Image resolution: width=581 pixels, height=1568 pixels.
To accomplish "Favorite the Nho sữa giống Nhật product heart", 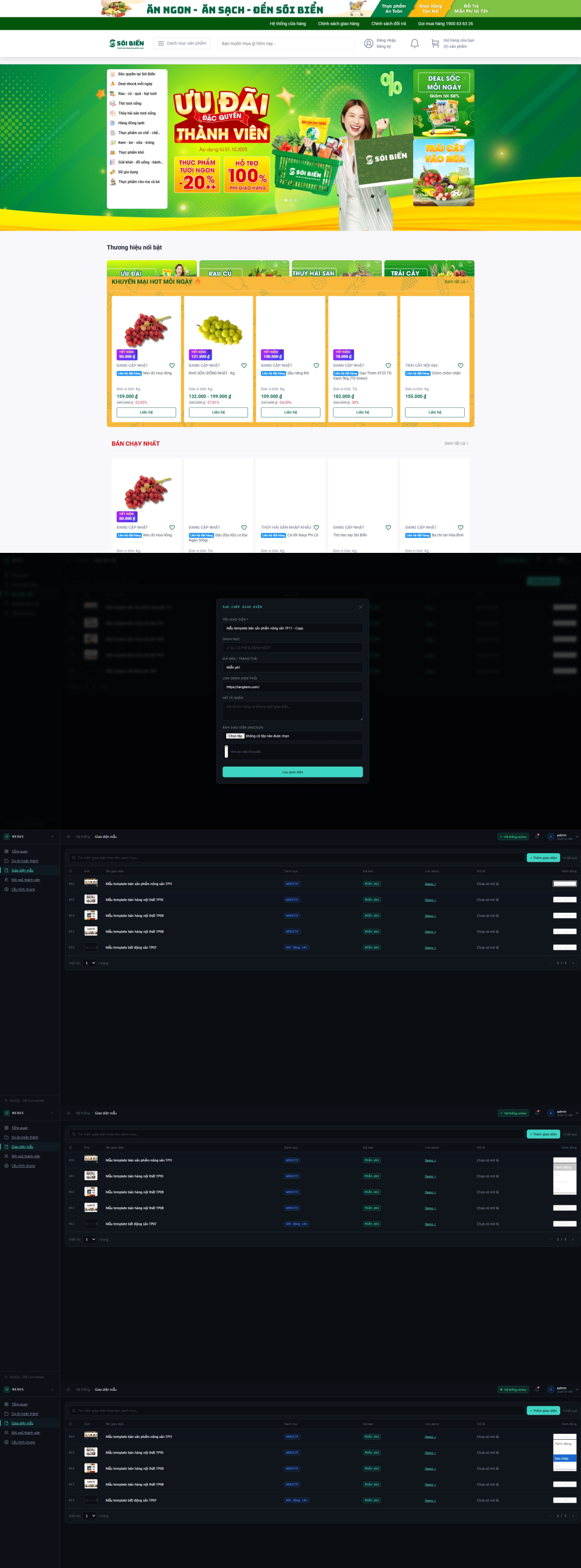I will [x=244, y=366].
